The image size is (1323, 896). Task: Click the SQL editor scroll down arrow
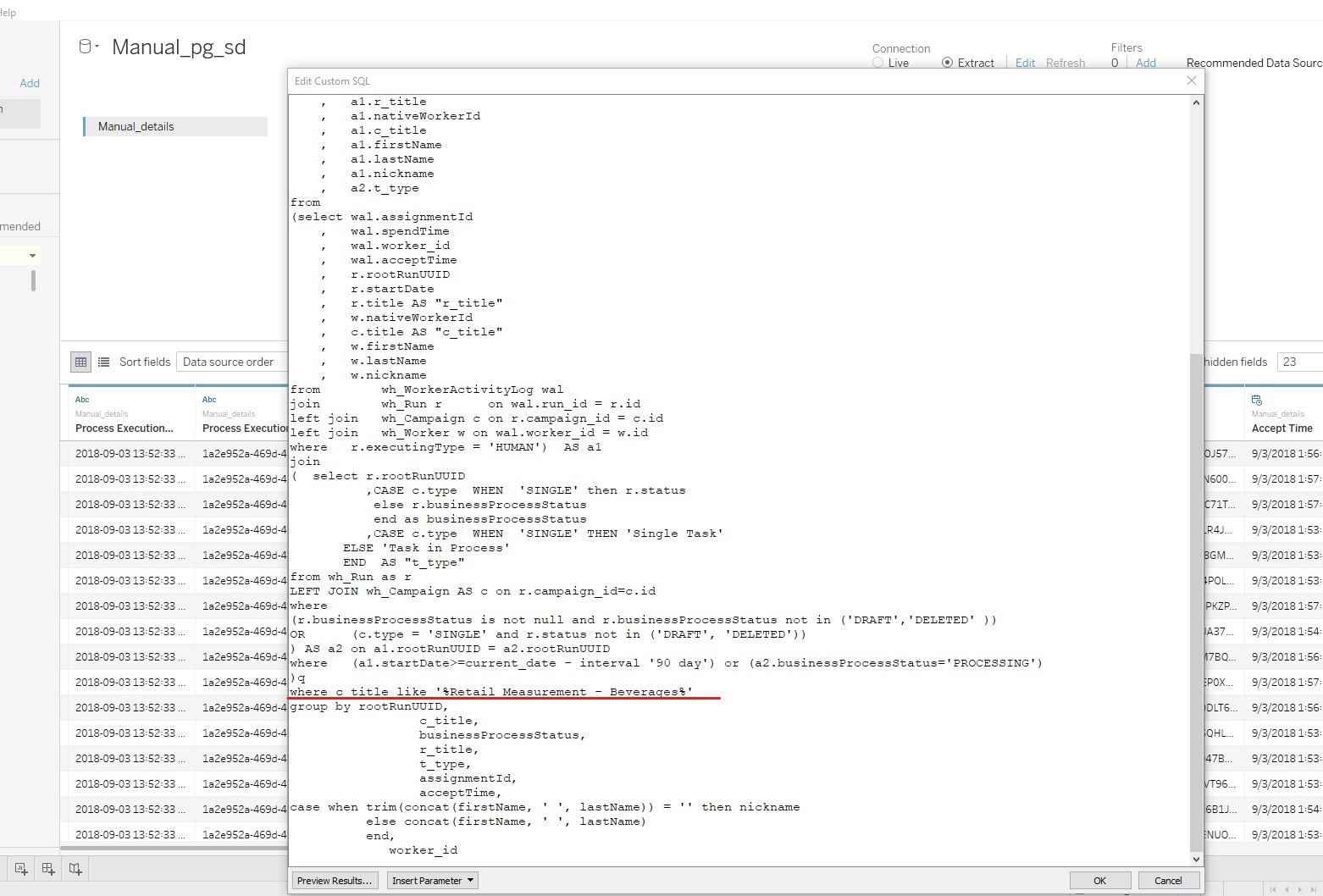pos(1196,859)
